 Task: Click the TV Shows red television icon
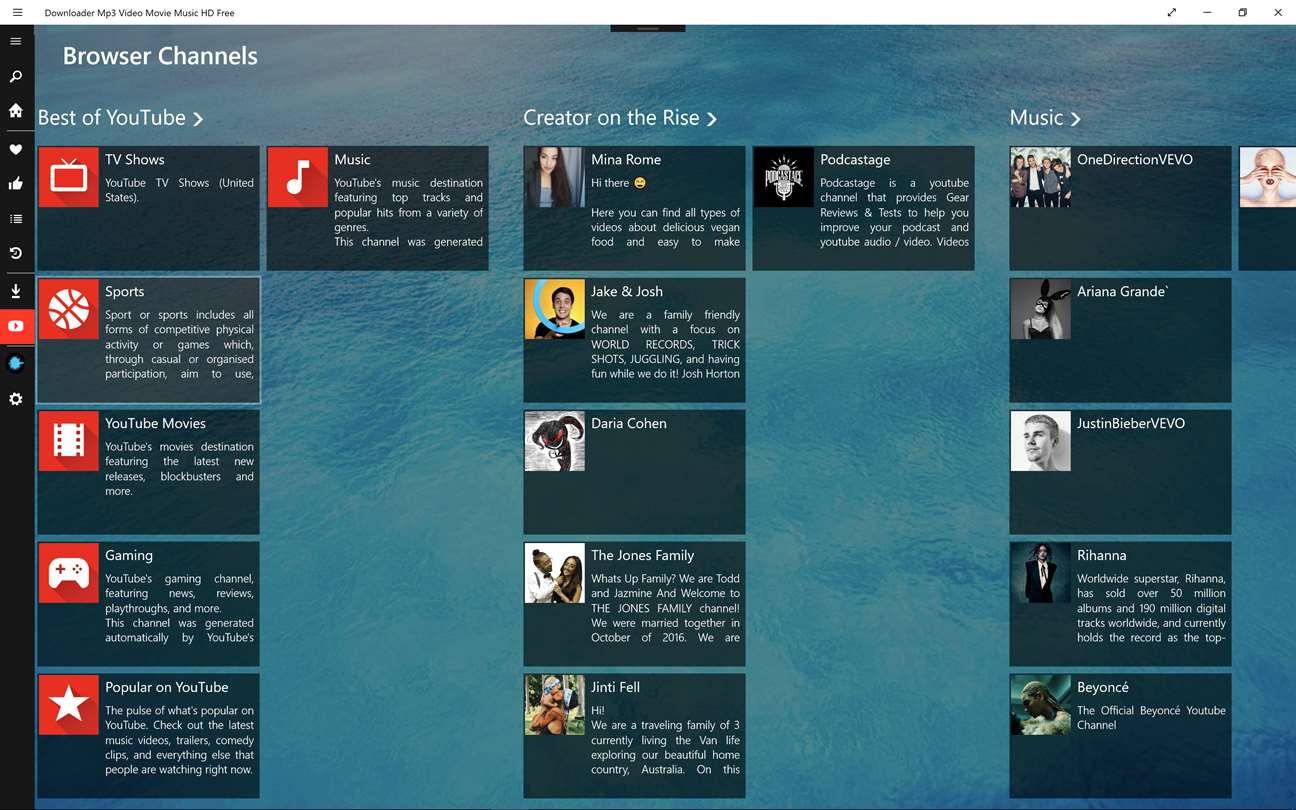pyautogui.click(x=69, y=177)
